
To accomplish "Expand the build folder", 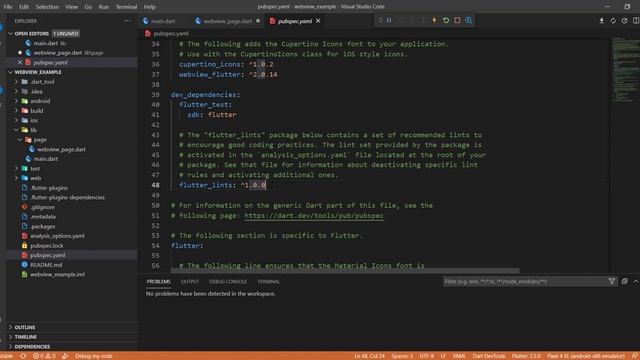I will click(36, 111).
